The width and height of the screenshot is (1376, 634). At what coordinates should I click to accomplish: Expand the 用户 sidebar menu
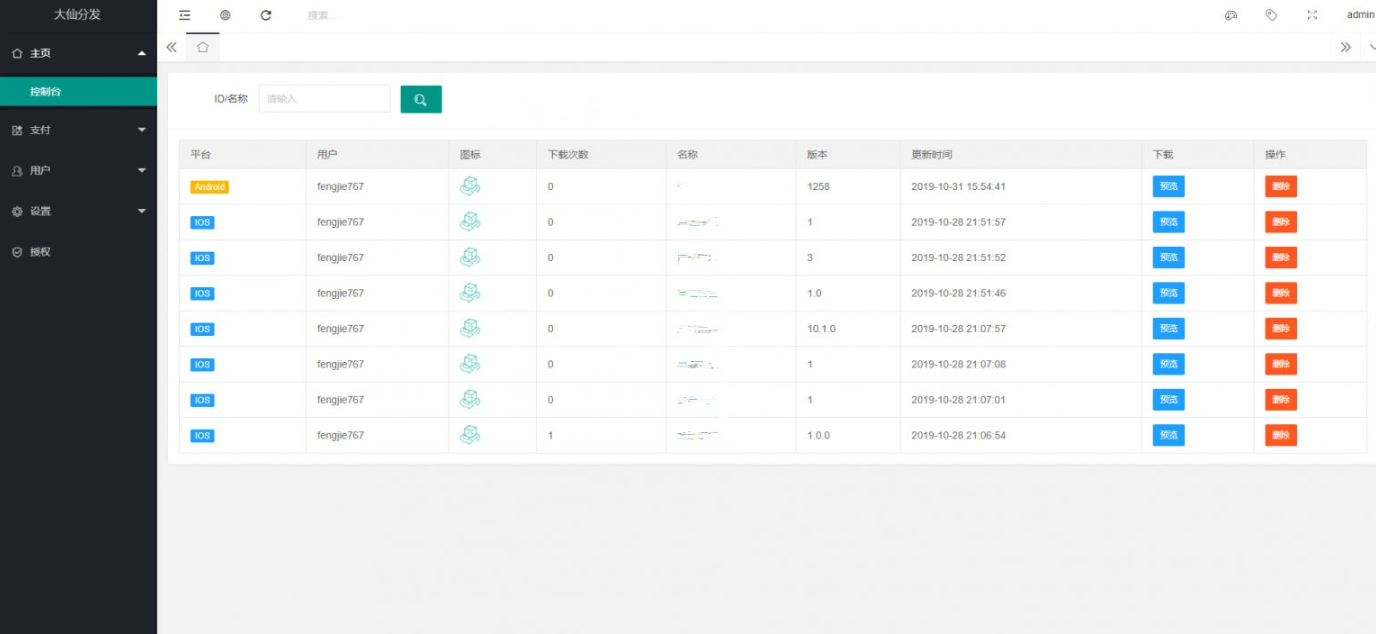point(78,171)
